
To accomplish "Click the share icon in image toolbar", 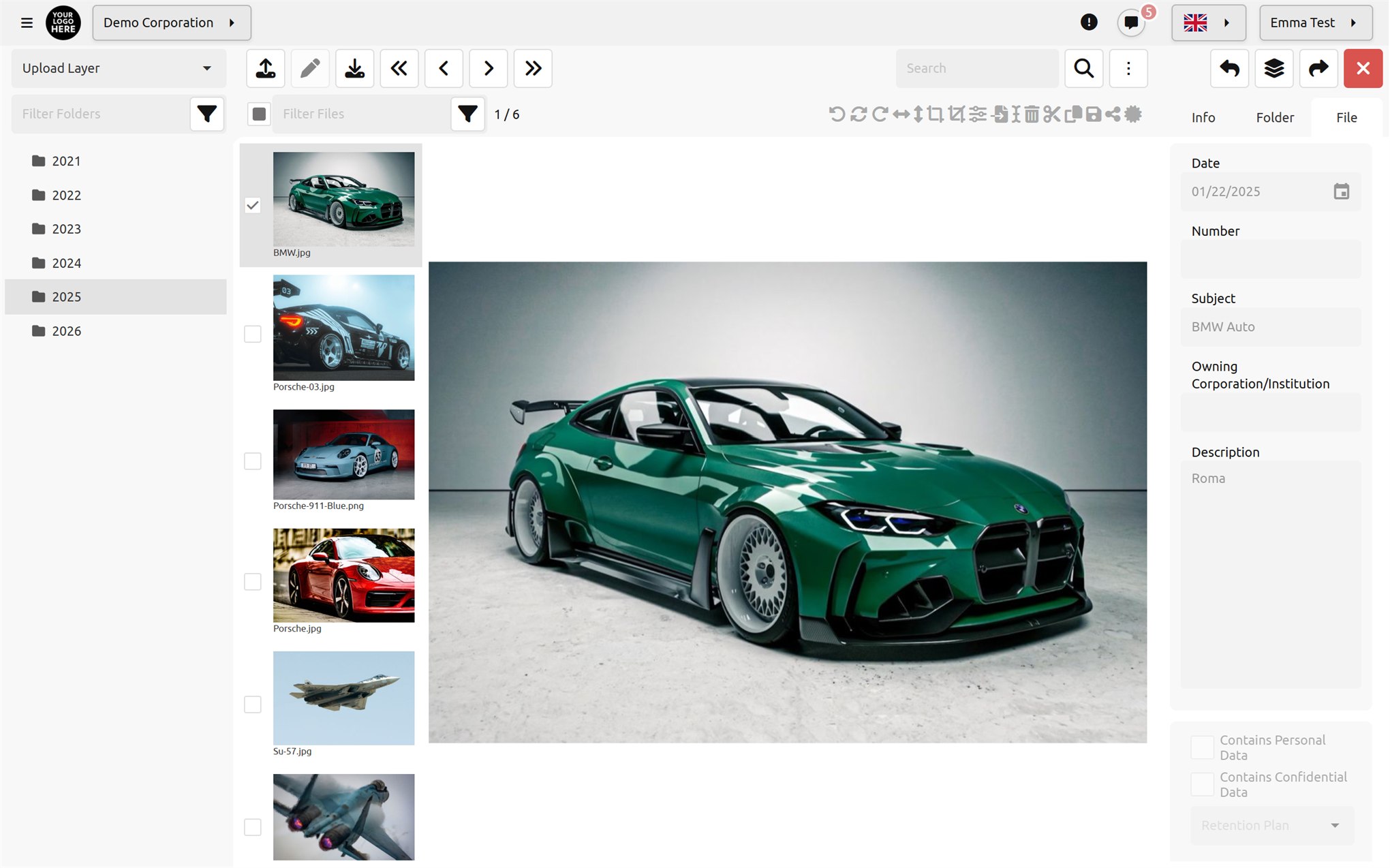I will 1113,114.
